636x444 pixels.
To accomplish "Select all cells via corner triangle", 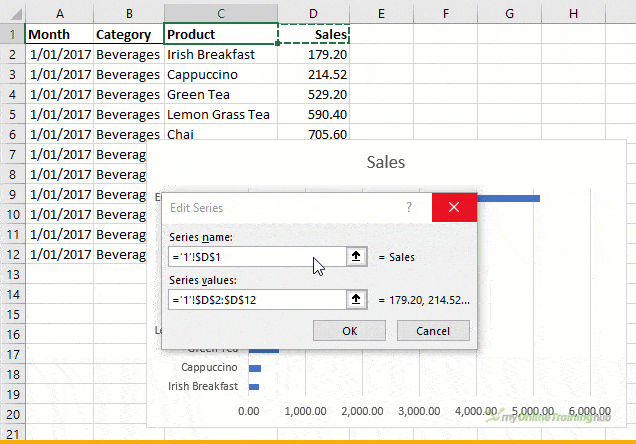I will coord(15,14).
